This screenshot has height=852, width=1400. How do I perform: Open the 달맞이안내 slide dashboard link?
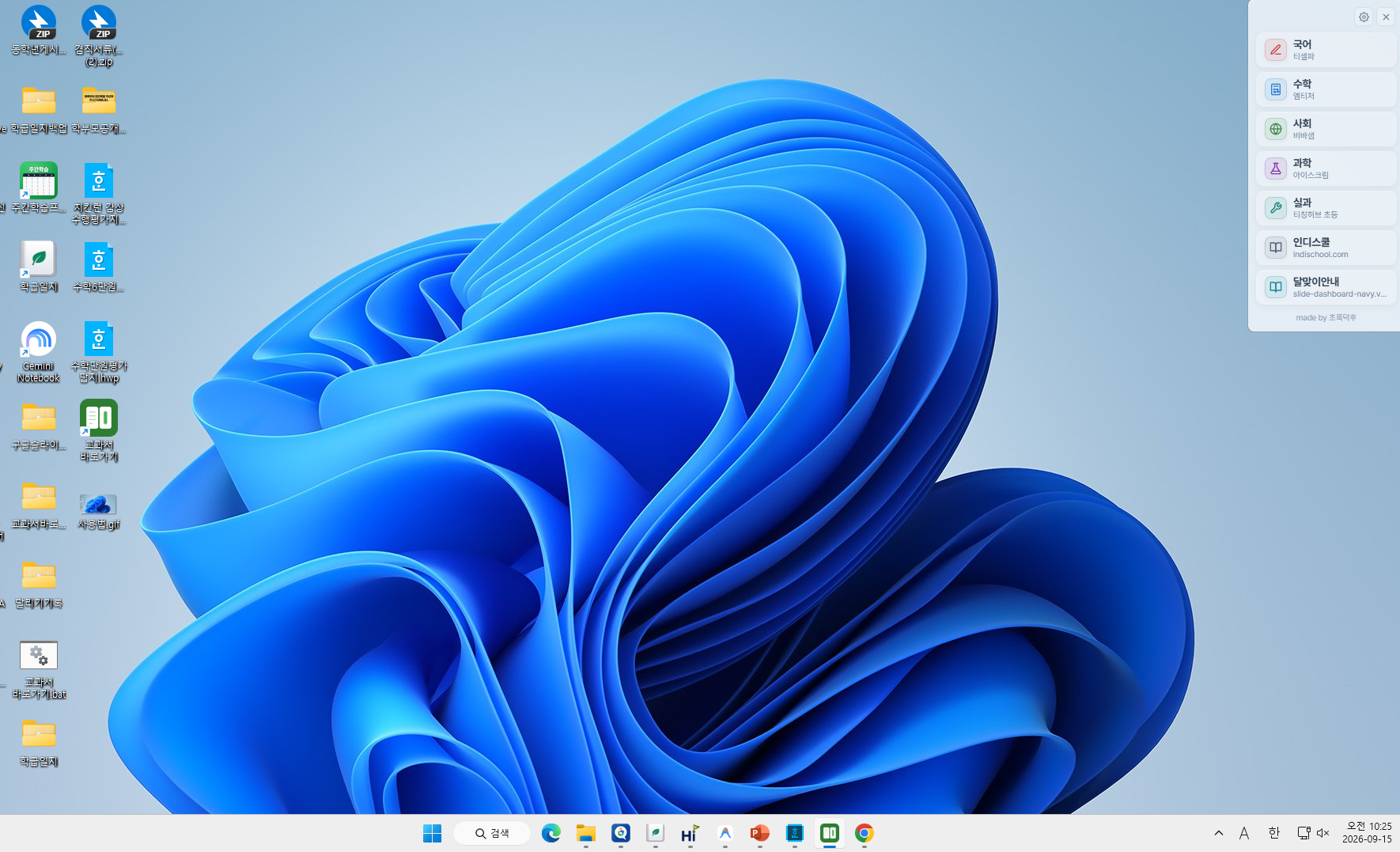1326,287
